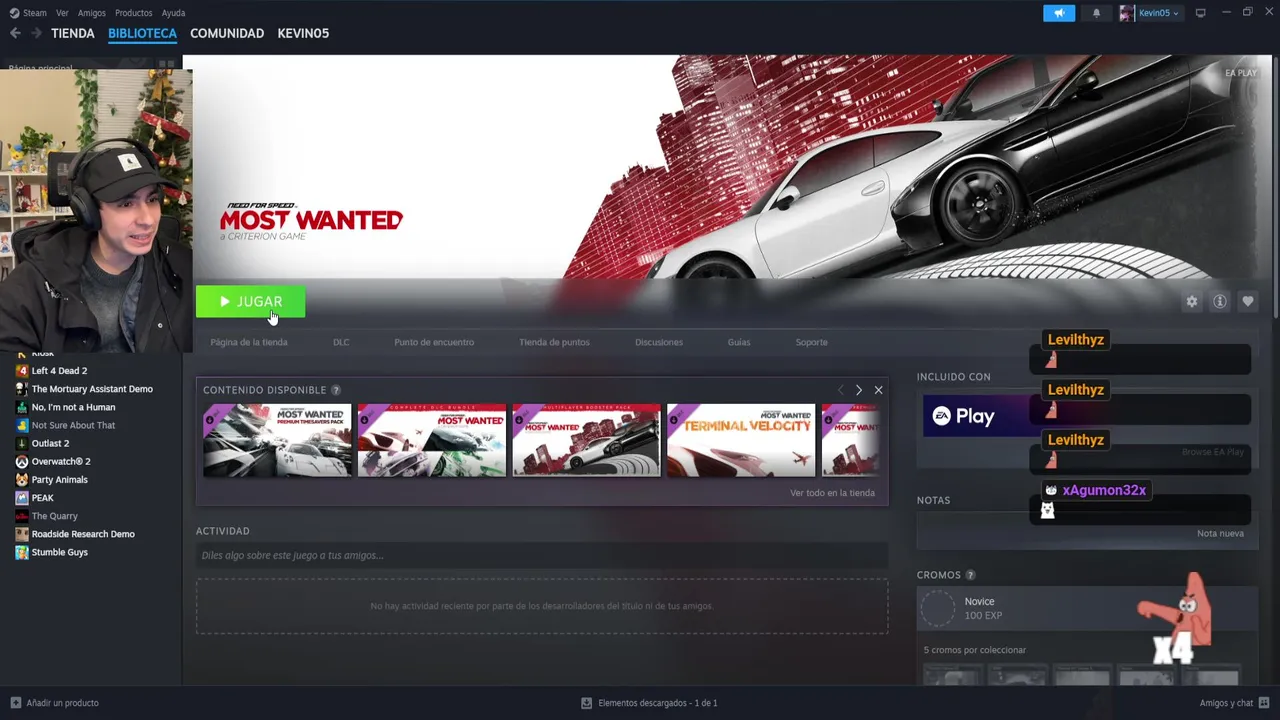The image size is (1280, 720).
Task: Switch to the TIENDA tab
Action: click(73, 33)
